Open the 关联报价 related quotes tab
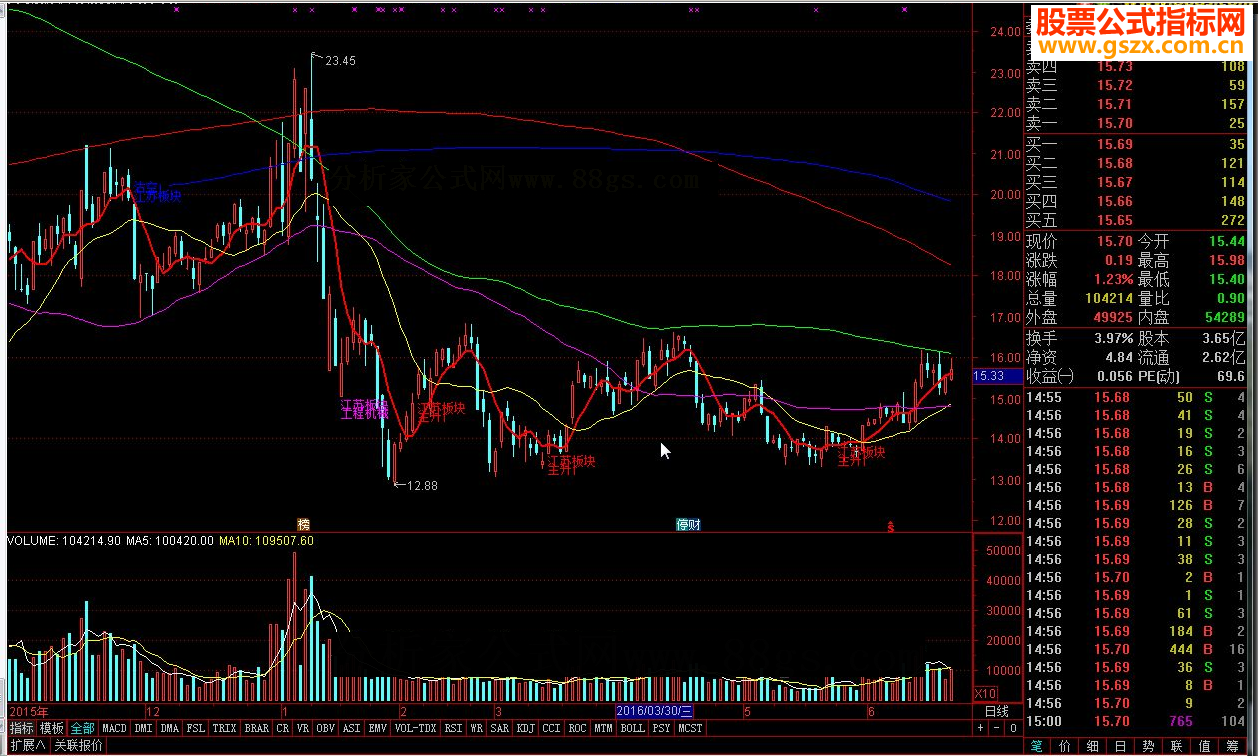Screen dimensions: 1258x756 78,746
